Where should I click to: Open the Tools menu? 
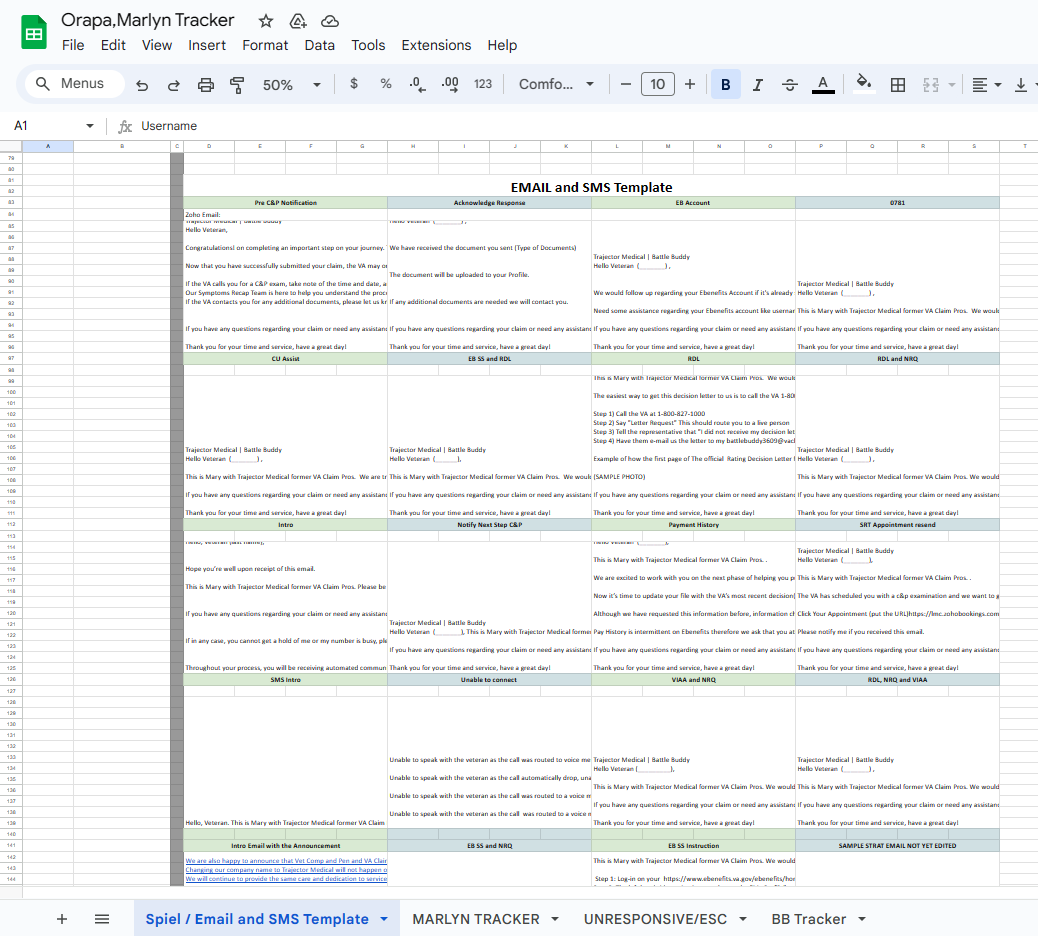[368, 45]
